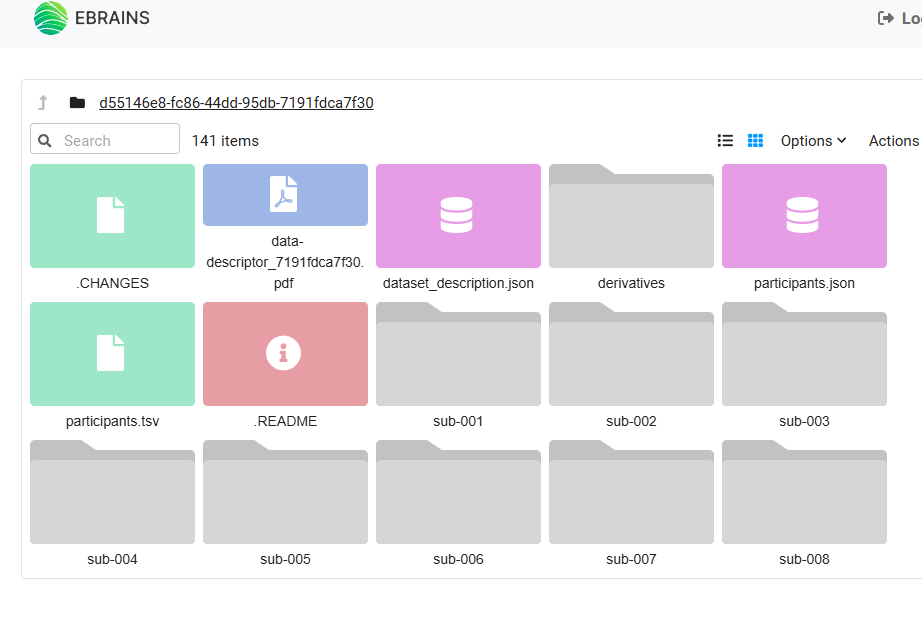This screenshot has height=632, width=922.
Task: Click the sub-003 name label
Action: pyautogui.click(x=804, y=422)
